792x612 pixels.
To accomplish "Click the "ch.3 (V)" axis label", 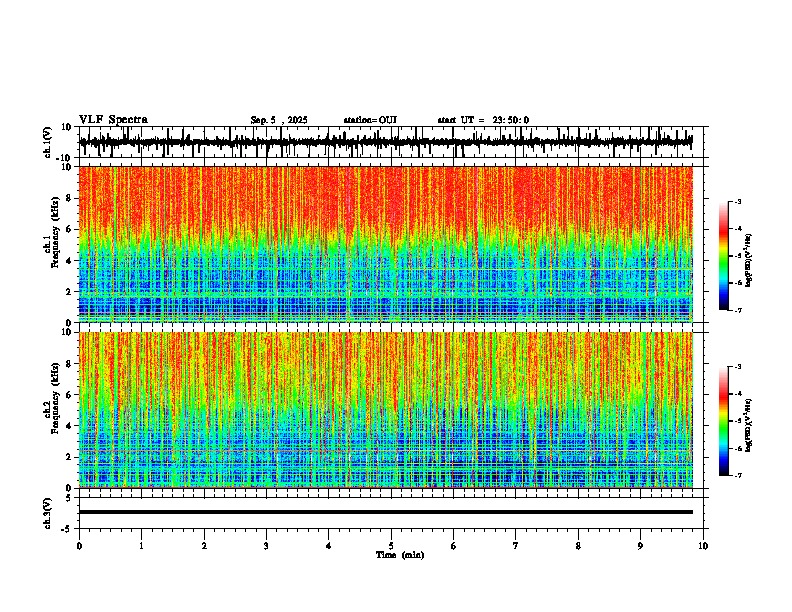I will [48, 513].
